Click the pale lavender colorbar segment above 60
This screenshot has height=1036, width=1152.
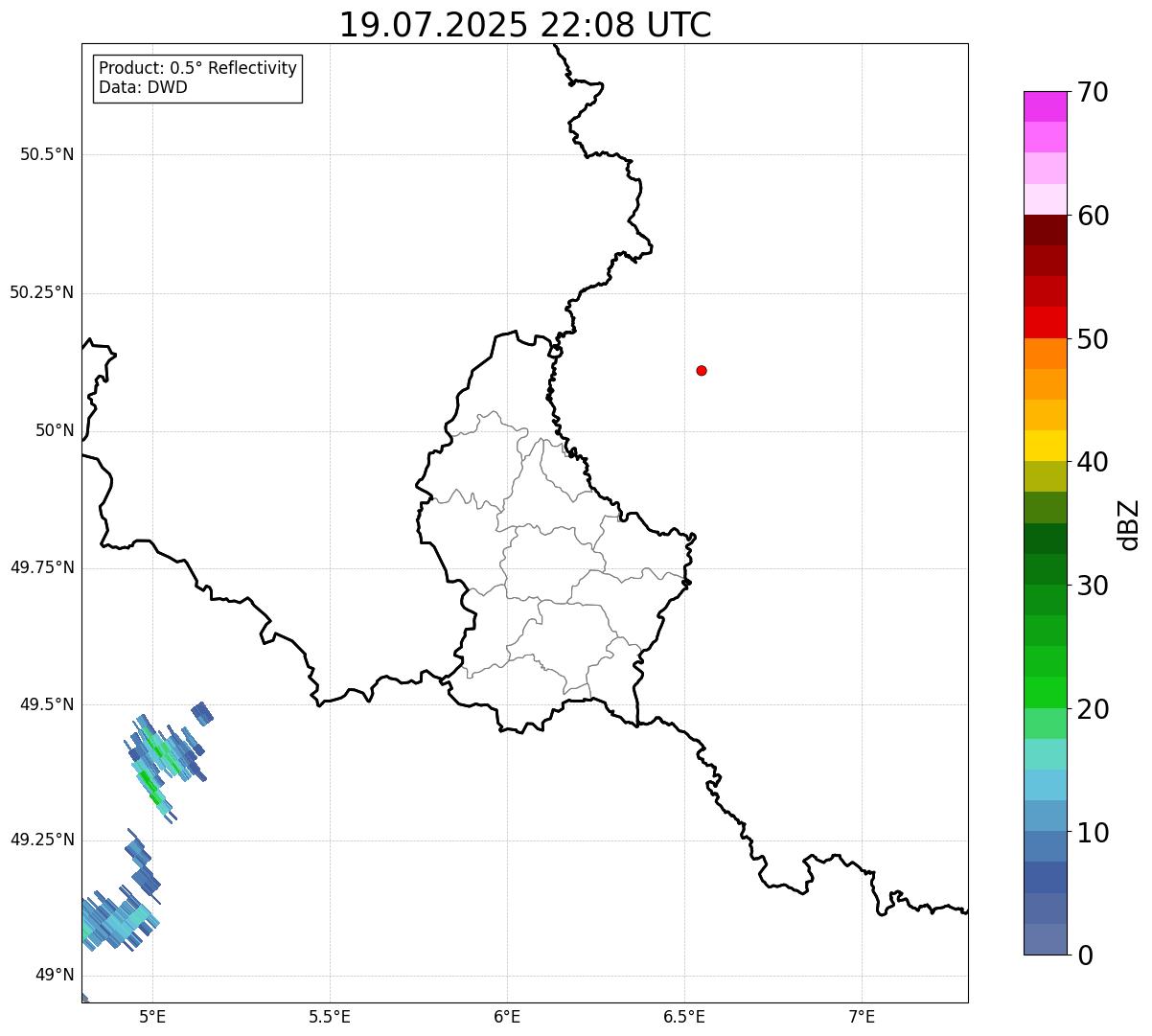1045,199
